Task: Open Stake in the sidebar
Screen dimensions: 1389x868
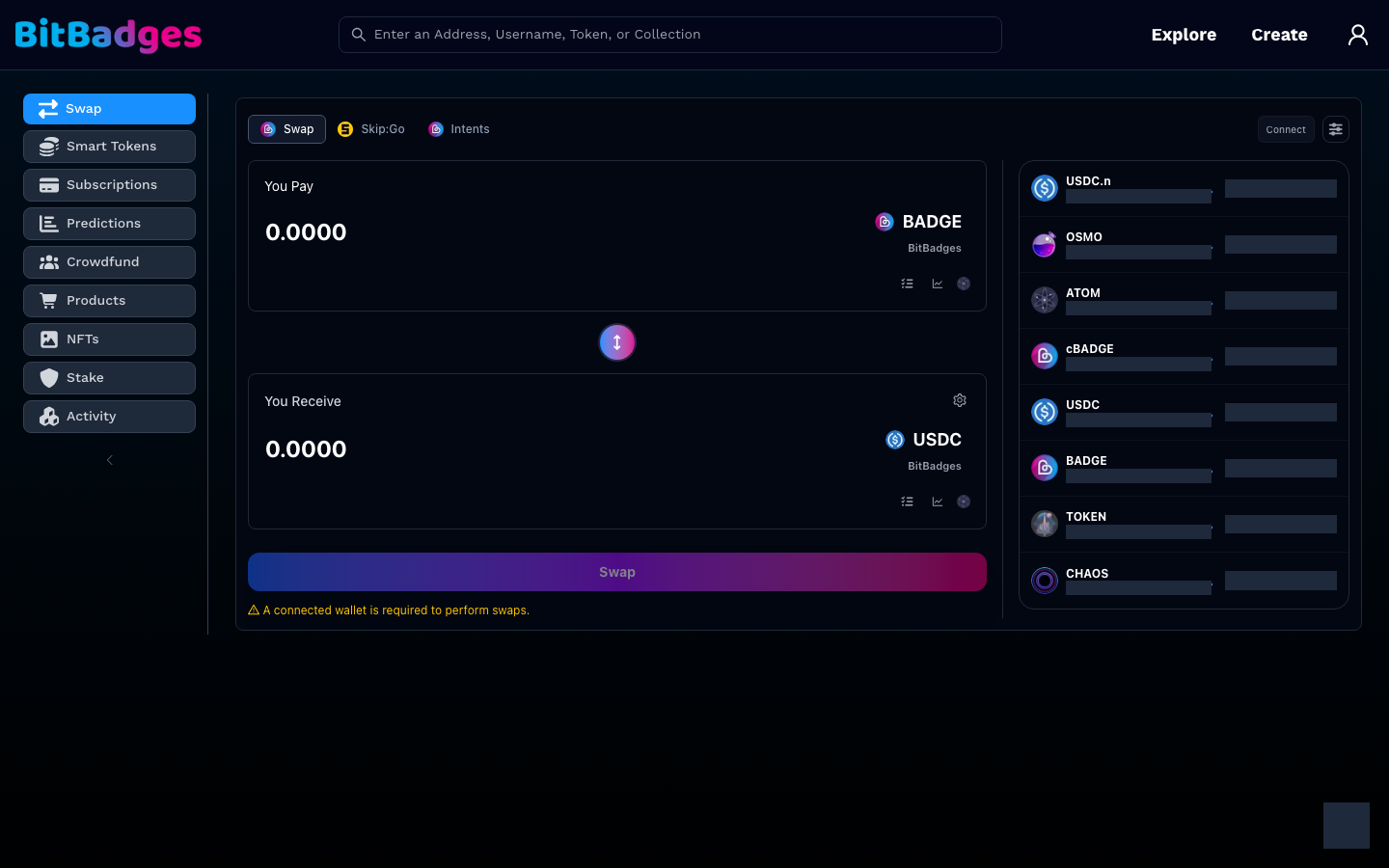Action: pyautogui.click(x=109, y=378)
